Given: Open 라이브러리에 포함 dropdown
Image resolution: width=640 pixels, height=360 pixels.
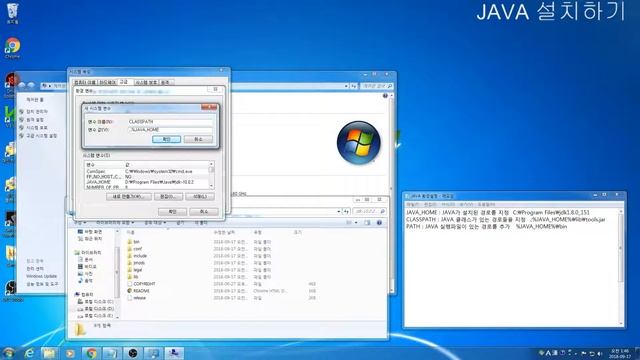Looking at the screenshot, I should [115, 223].
